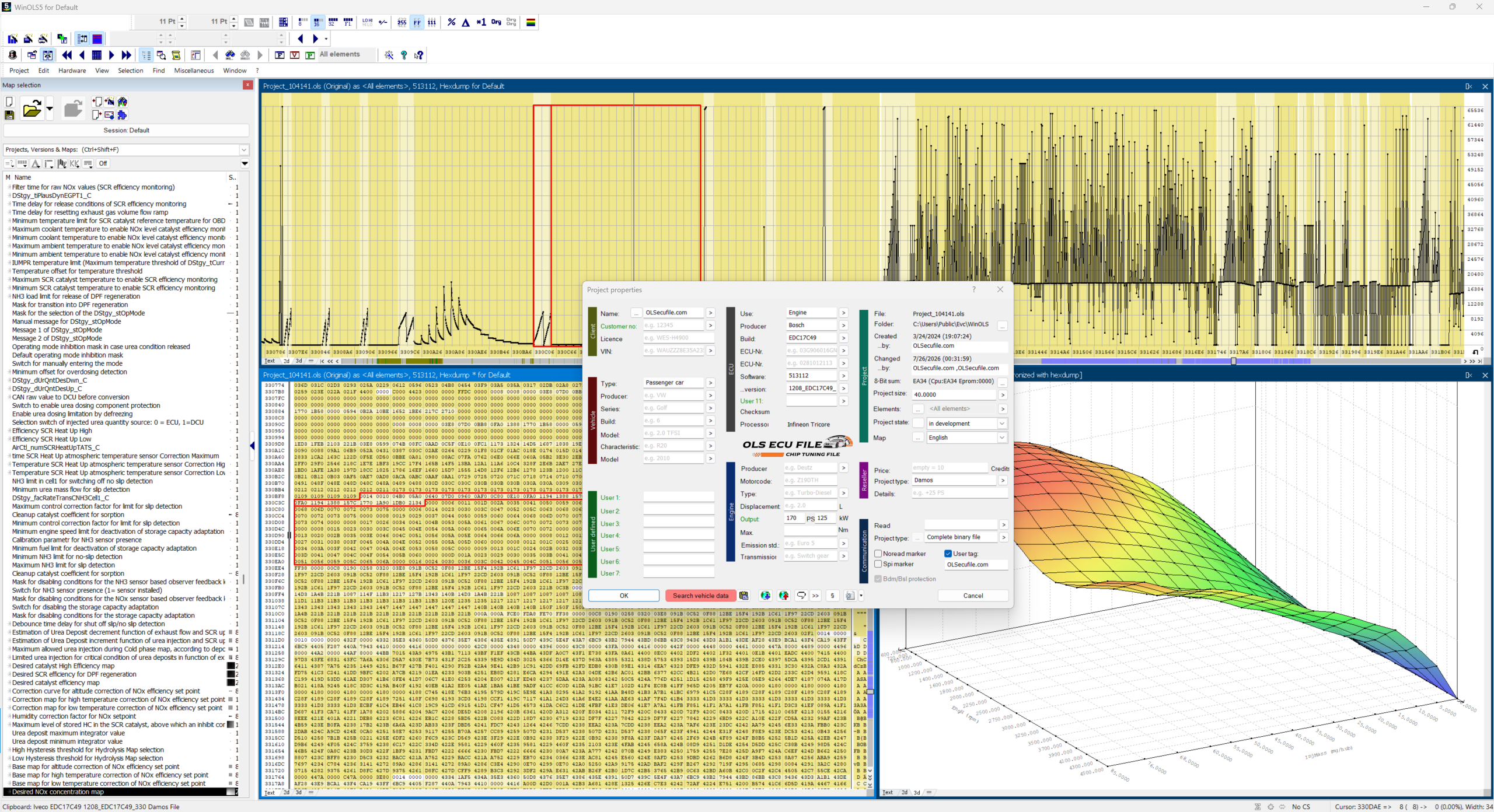Select the 16-bit data width icon

point(317,22)
